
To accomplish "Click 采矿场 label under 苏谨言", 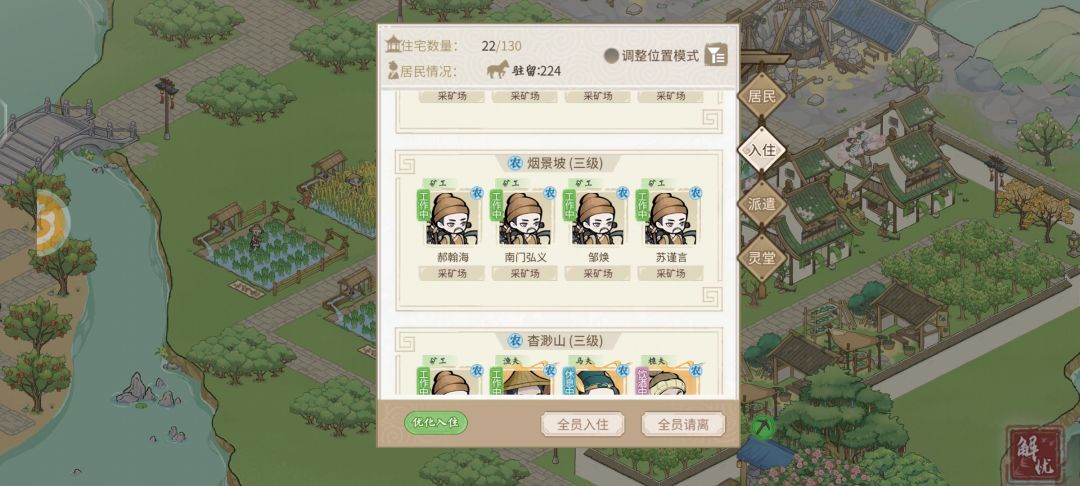I will [x=670, y=273].
